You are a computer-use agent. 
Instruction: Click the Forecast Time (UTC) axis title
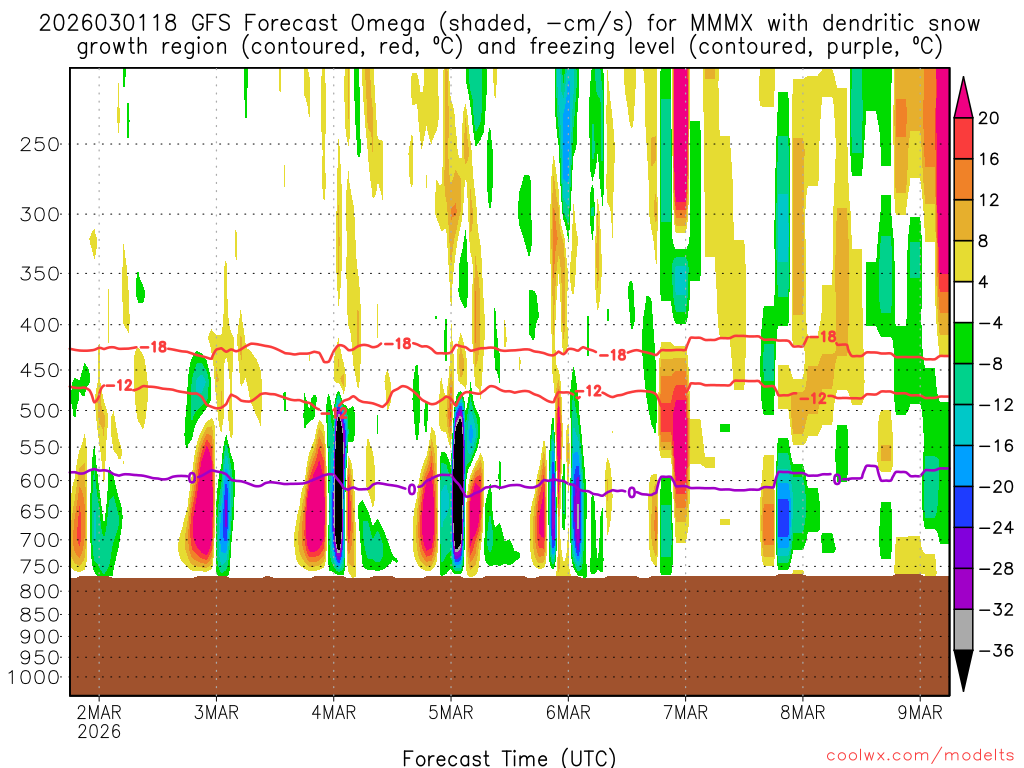(509, 757)
